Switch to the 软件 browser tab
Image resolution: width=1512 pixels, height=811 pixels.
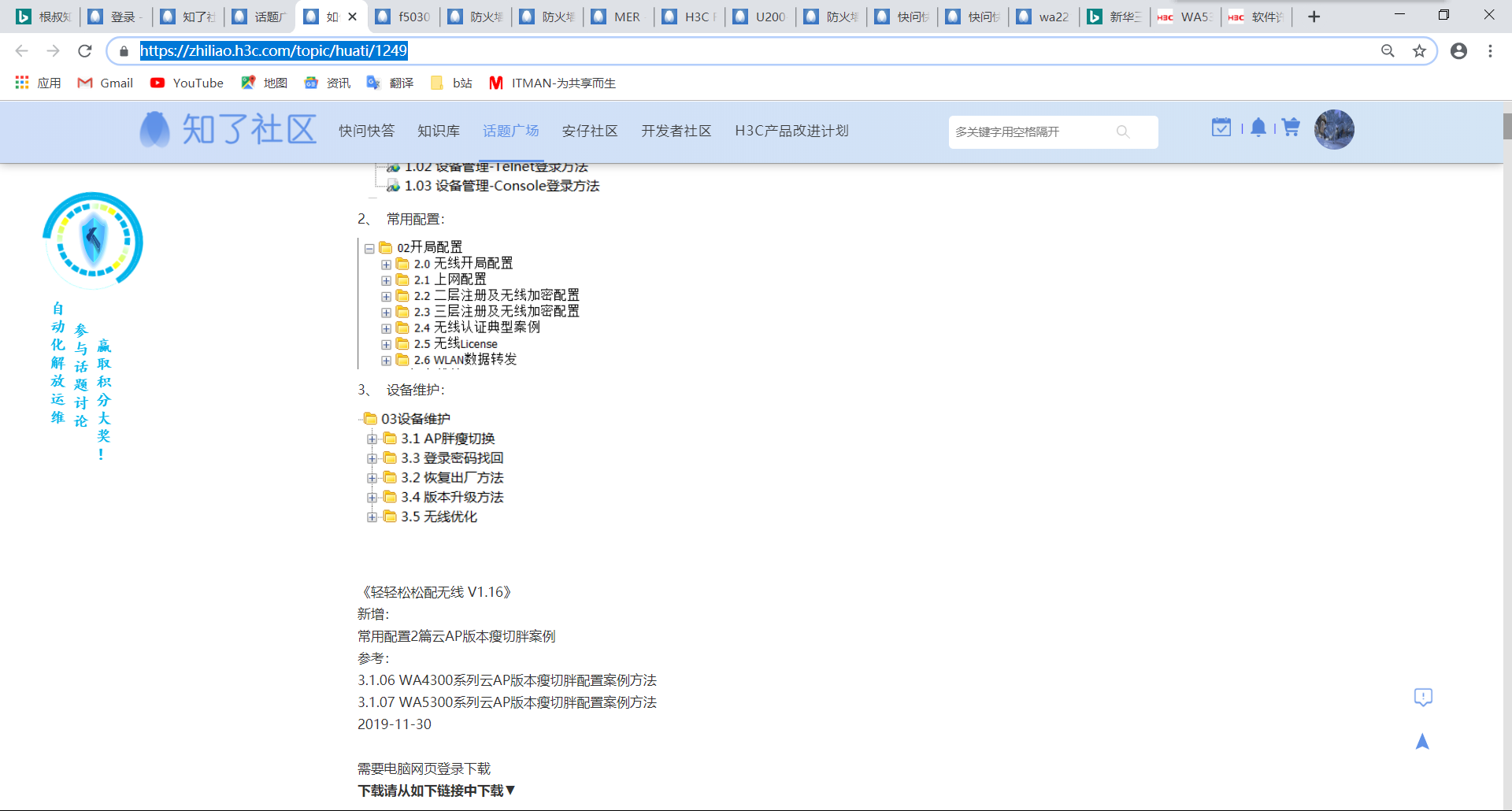click(1257, 17)
